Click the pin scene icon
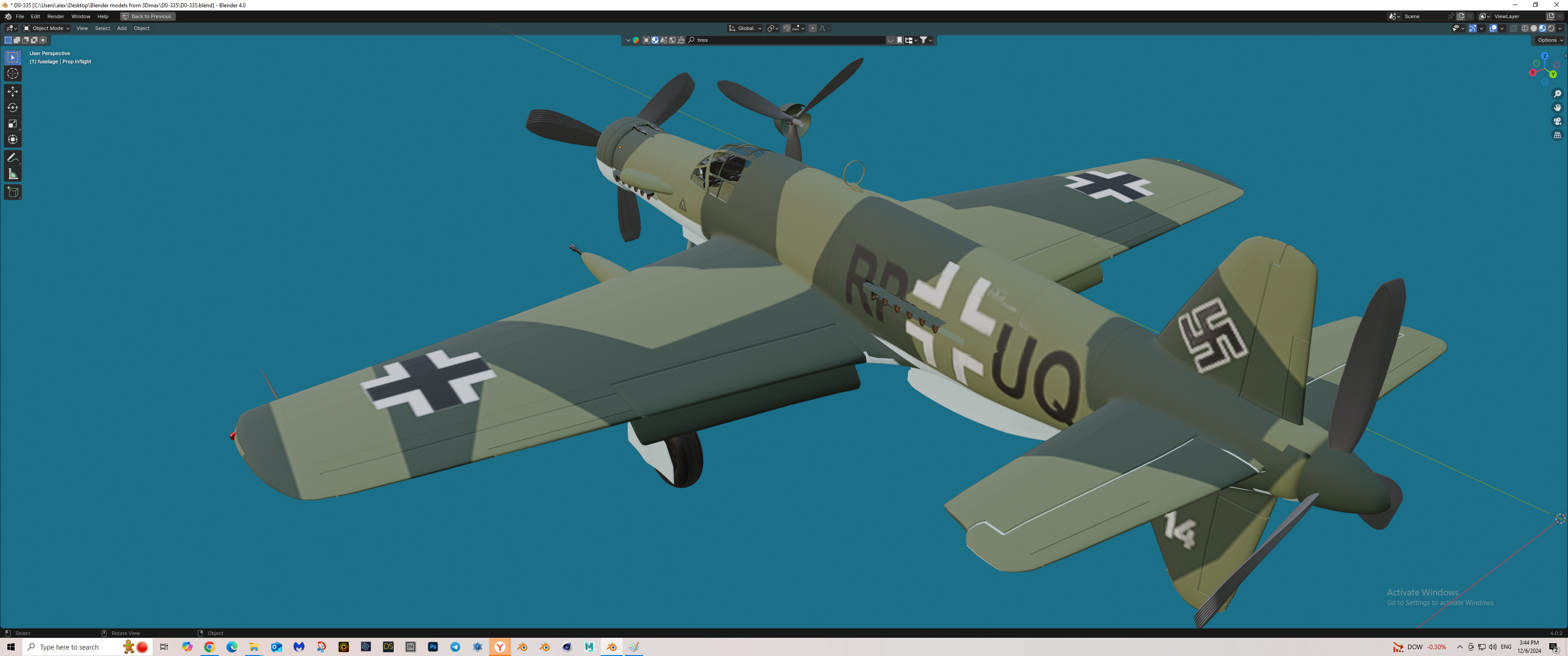1568x656 pixels. (x=1451, y=16)
